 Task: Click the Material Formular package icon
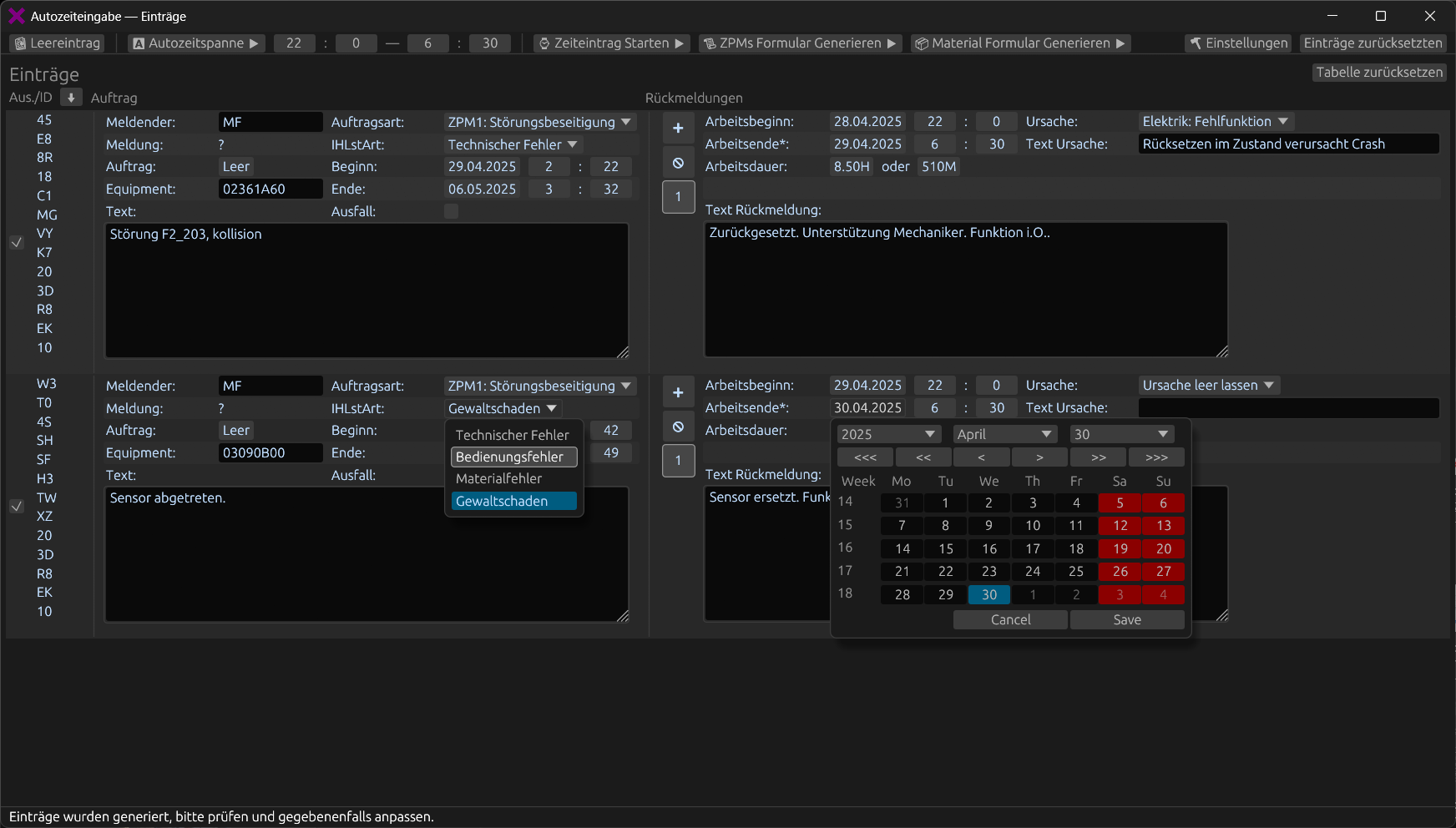coord(921,43)
